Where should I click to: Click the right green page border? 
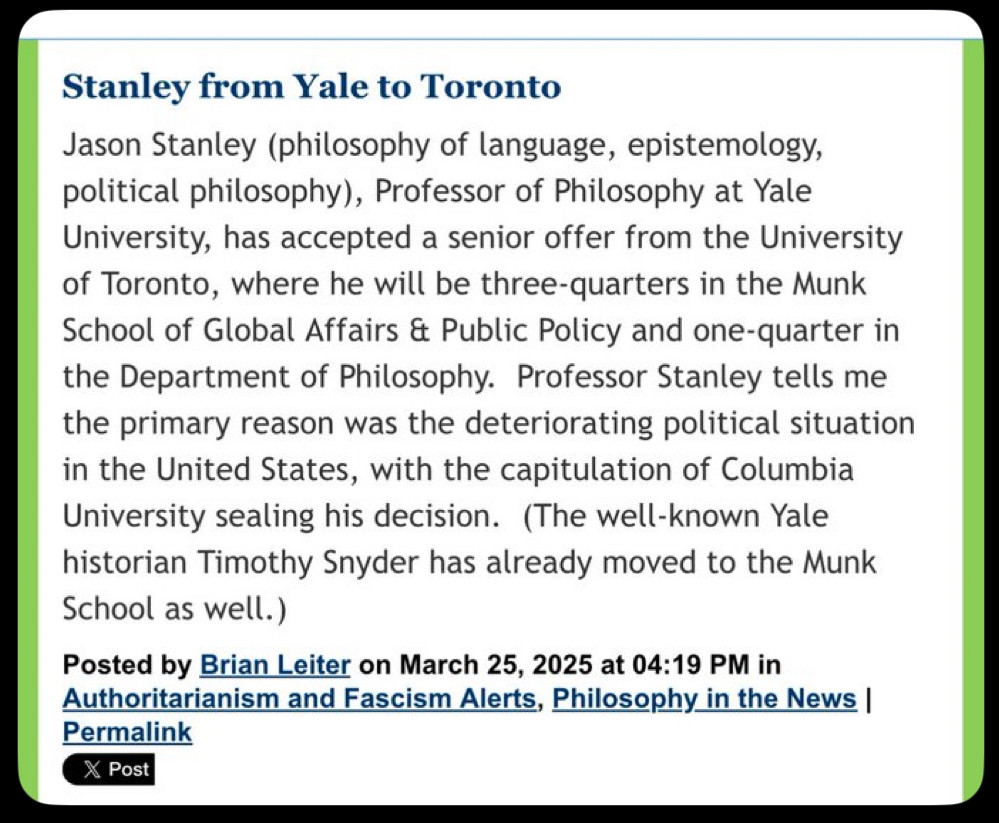(x=973, y=420)
